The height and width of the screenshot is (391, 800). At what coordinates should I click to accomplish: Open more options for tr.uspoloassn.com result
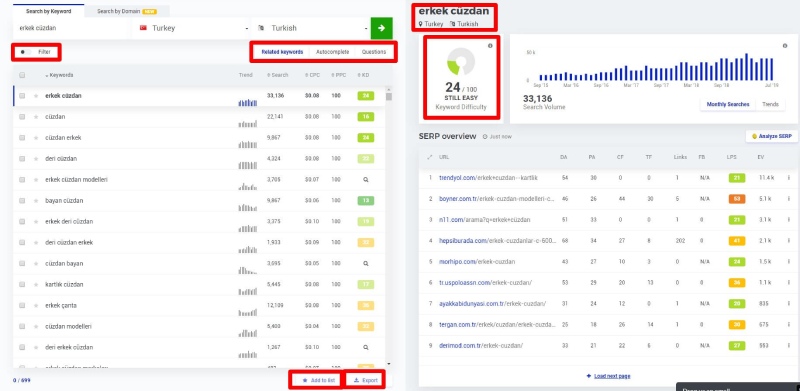[x=788, y=283]
